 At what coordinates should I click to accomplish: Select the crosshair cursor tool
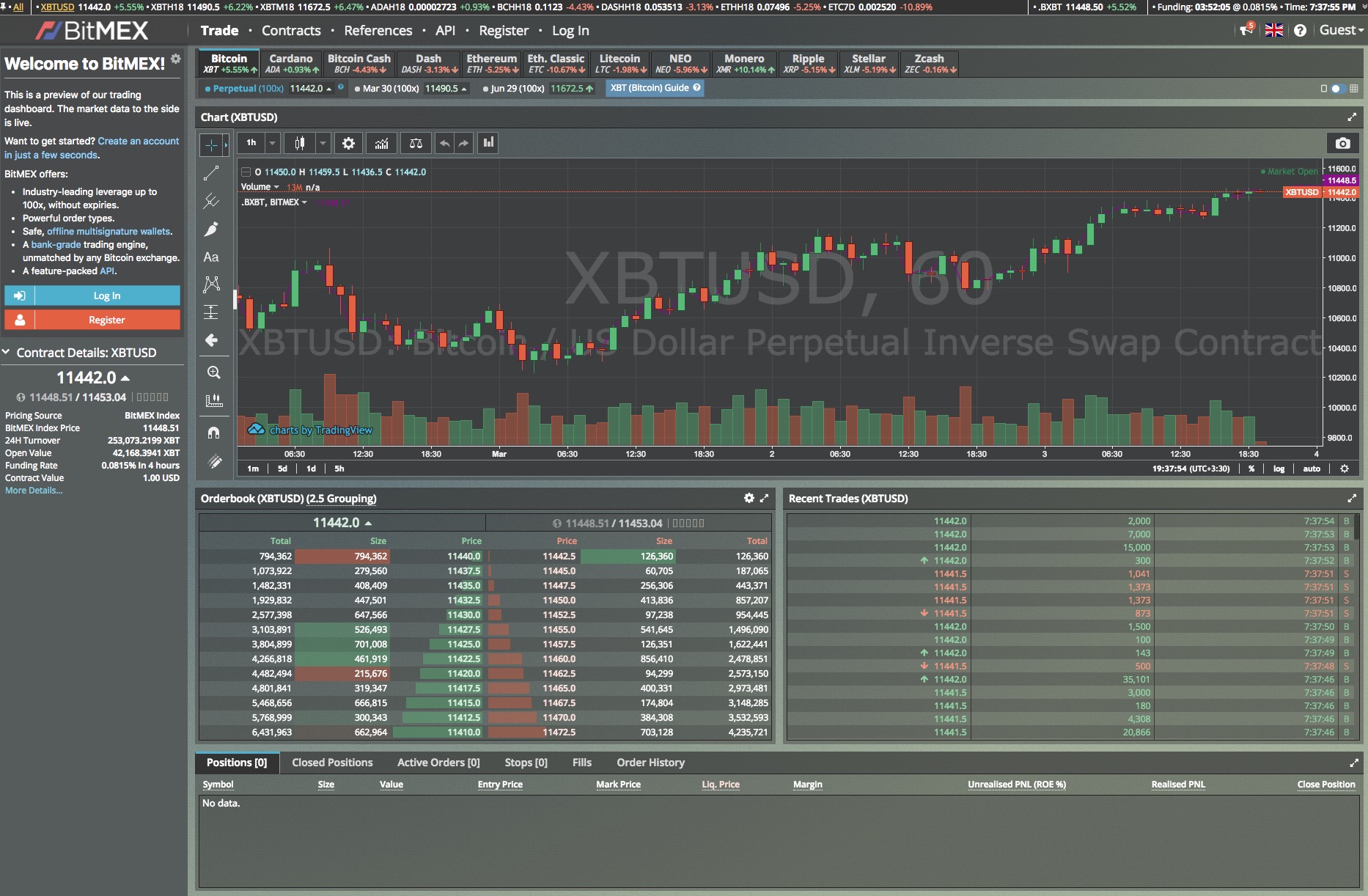(211, 145)
